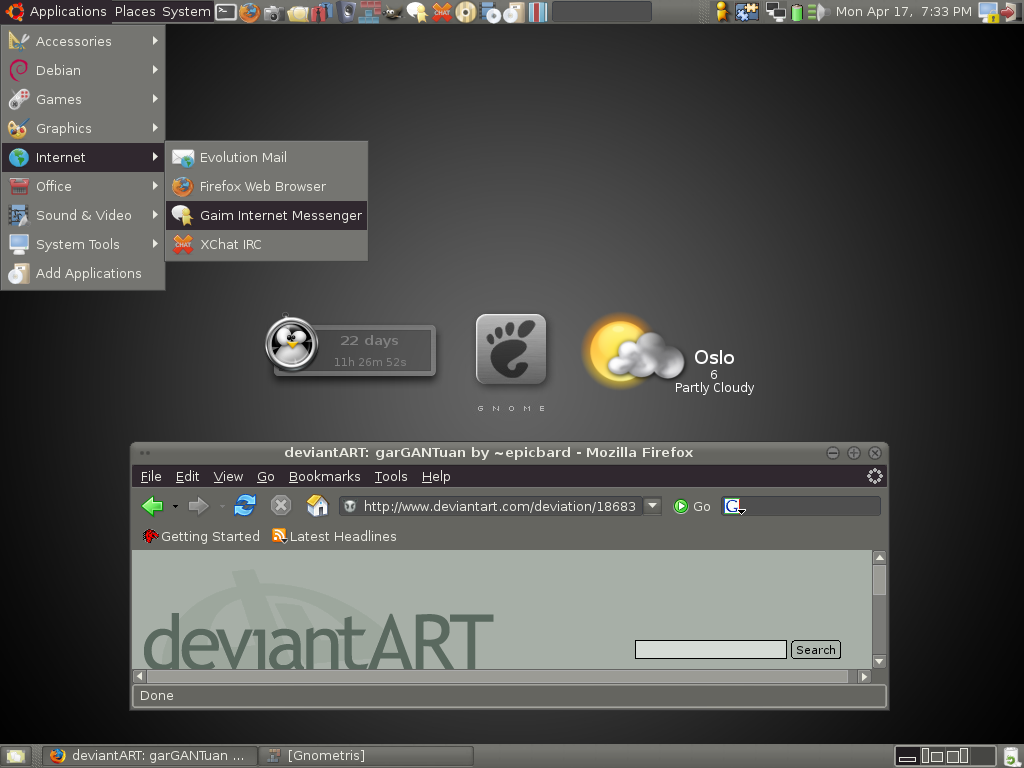The height and width of the screenshot is (768, 1024).
Task: Expand the Office submenu
Action: 83,186
